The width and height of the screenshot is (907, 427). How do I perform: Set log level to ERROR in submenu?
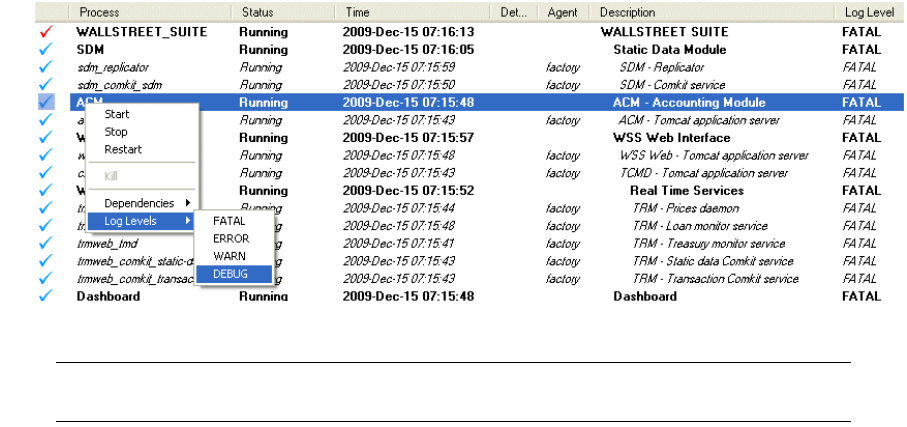(234, 238)
